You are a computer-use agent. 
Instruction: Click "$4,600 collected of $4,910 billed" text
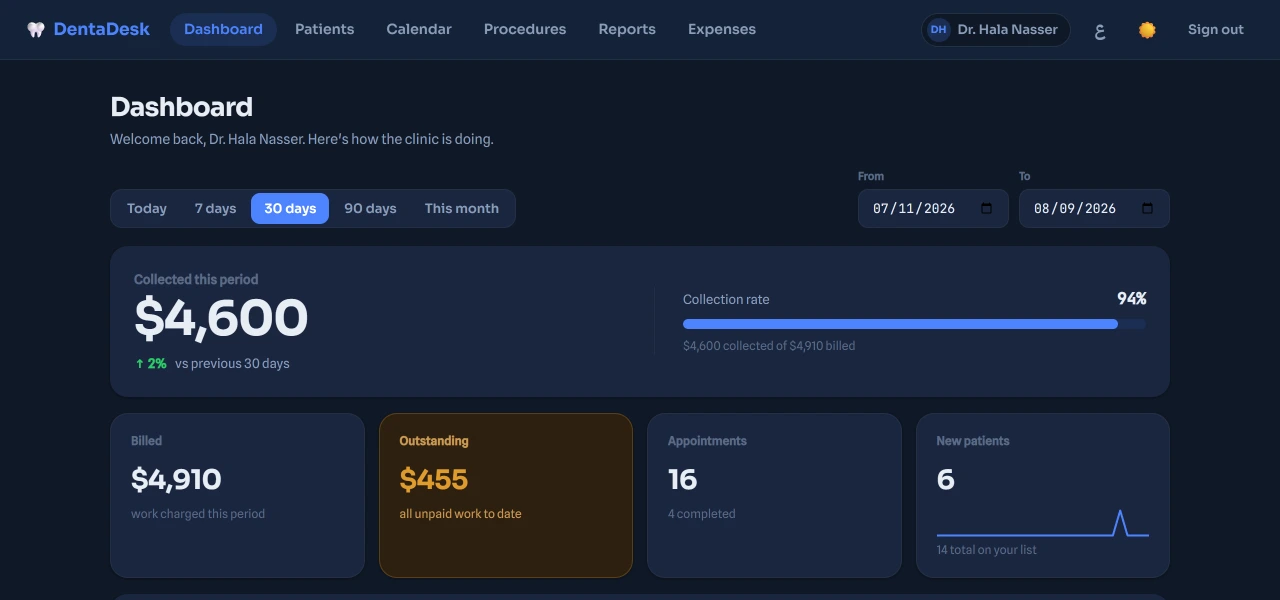(769, 346)
